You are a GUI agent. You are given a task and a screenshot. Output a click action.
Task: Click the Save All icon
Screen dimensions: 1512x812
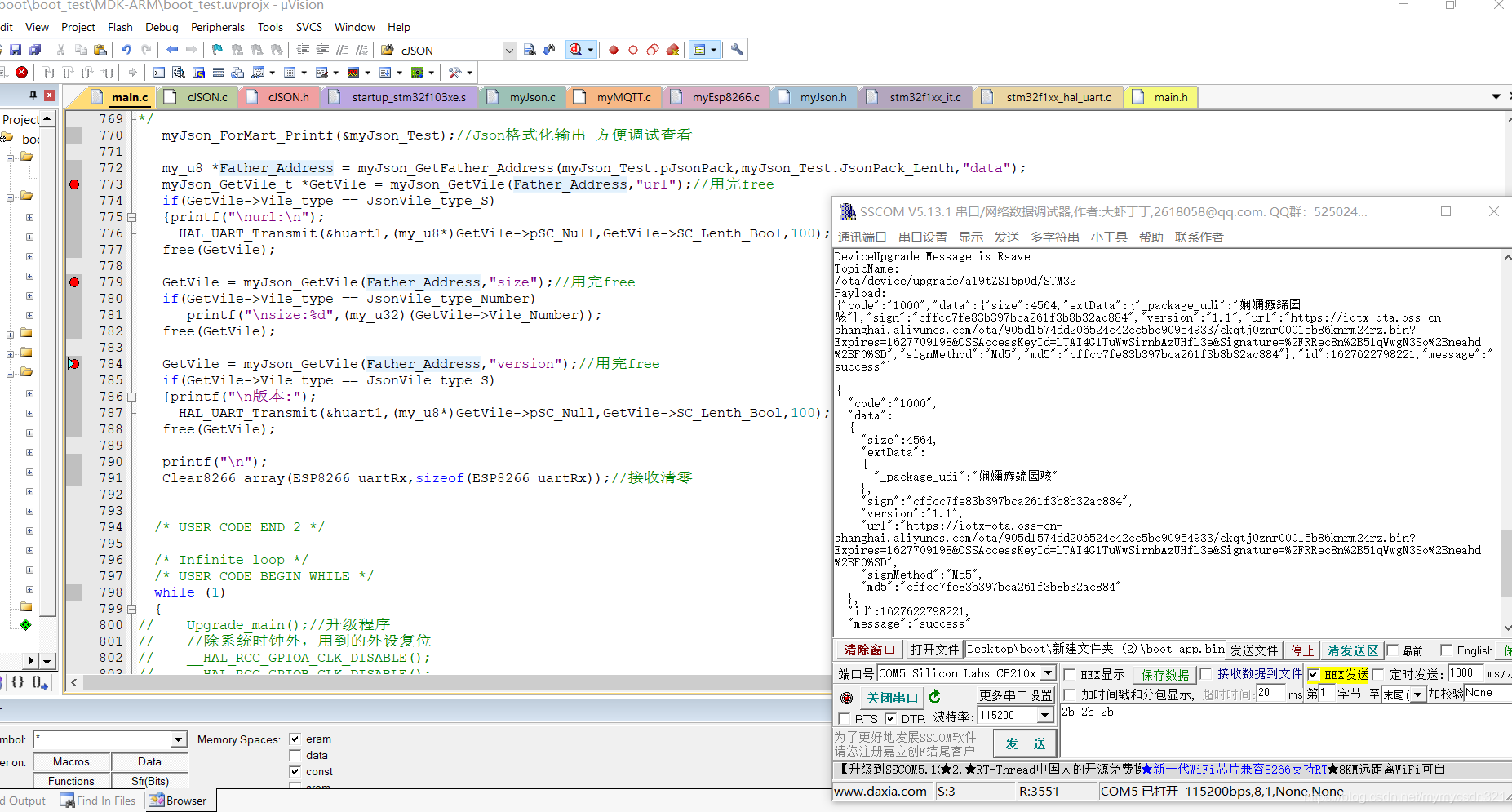click(35, 50)
